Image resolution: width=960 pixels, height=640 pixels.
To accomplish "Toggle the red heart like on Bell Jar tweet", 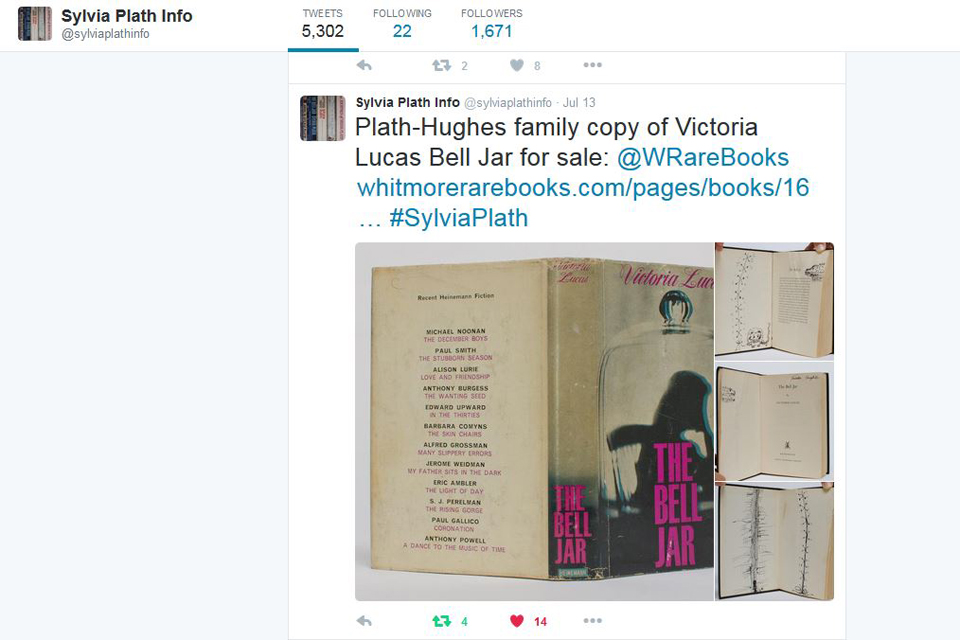I will [x=517, y=621].
